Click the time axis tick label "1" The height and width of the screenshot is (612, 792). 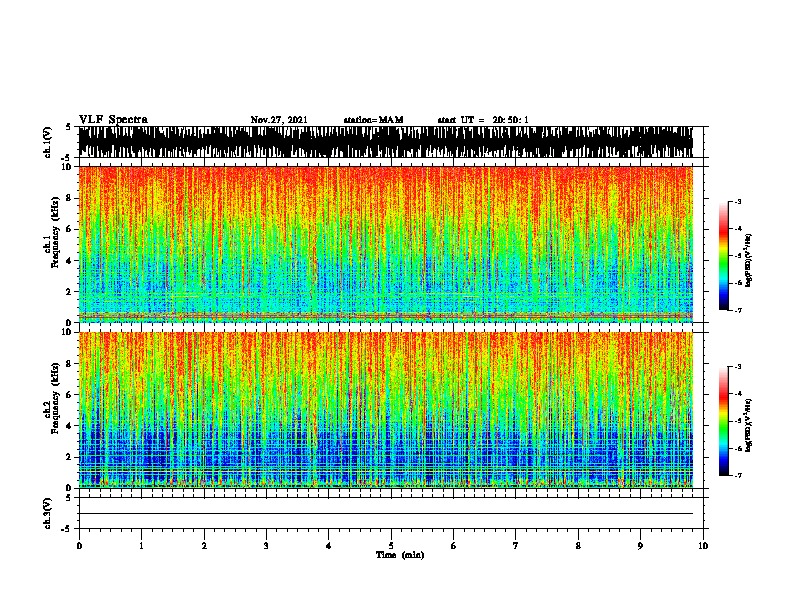click(141, 546)
